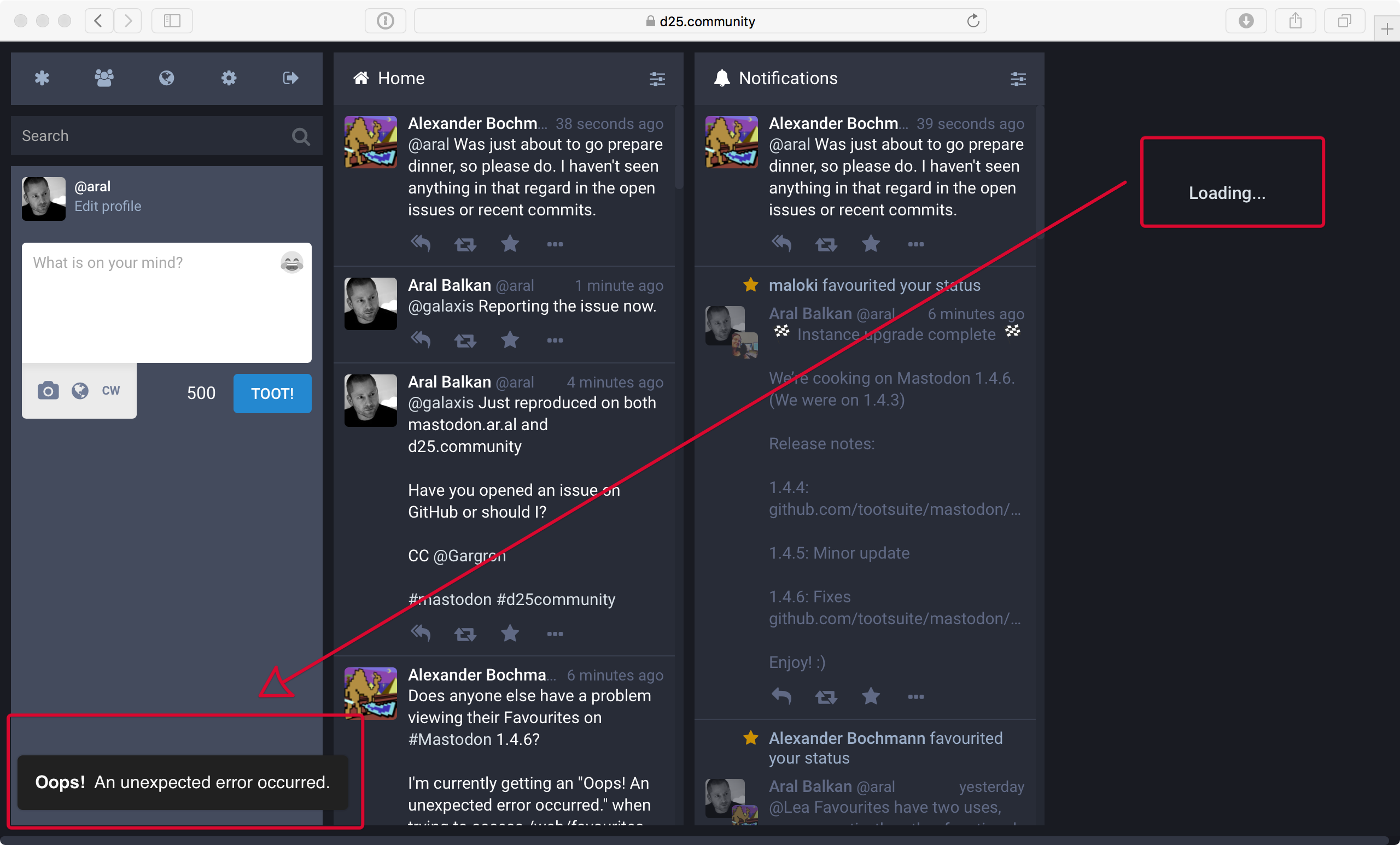Screen dimensions: 1400x845
Task: Click the Home column header
Action: point(401,78)
